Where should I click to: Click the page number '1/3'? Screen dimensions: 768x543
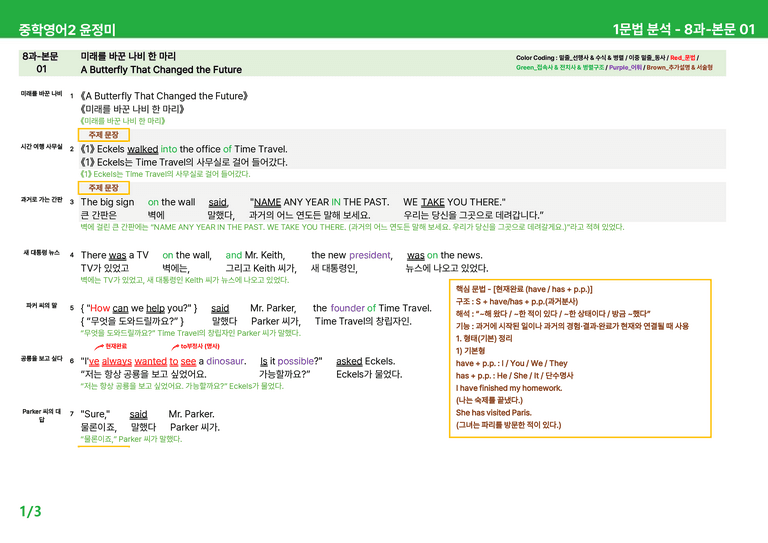(30, 512)
